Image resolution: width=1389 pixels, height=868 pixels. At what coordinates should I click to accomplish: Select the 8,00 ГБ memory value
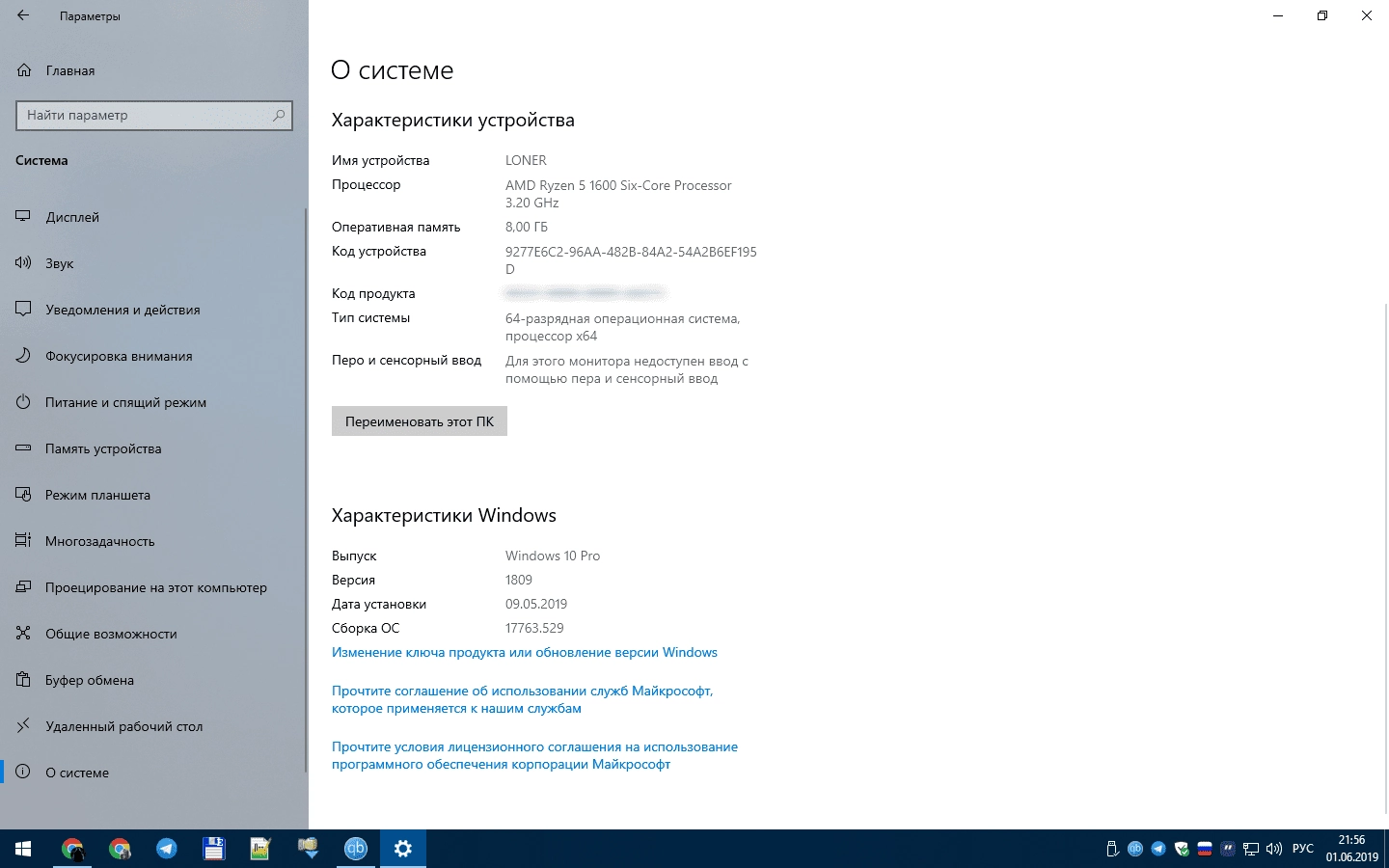tap(527, 227)
